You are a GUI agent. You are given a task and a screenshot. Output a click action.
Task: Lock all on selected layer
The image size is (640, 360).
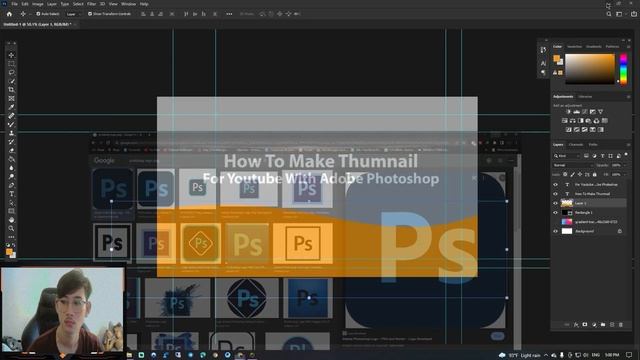[x=595, y=175]
